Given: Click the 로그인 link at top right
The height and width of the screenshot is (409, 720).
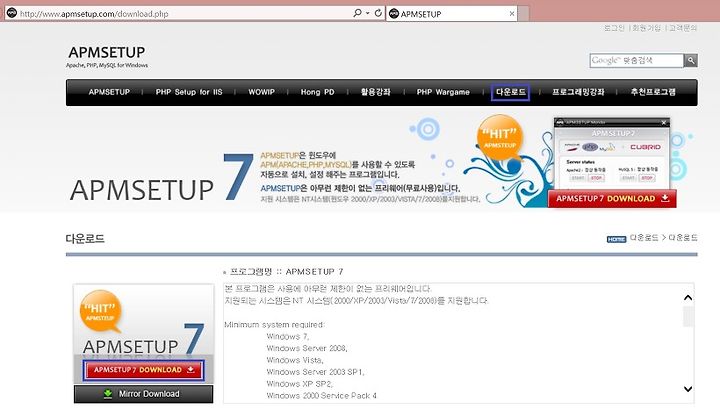Looking at the screenshot, I should click(x=614, y=28).
